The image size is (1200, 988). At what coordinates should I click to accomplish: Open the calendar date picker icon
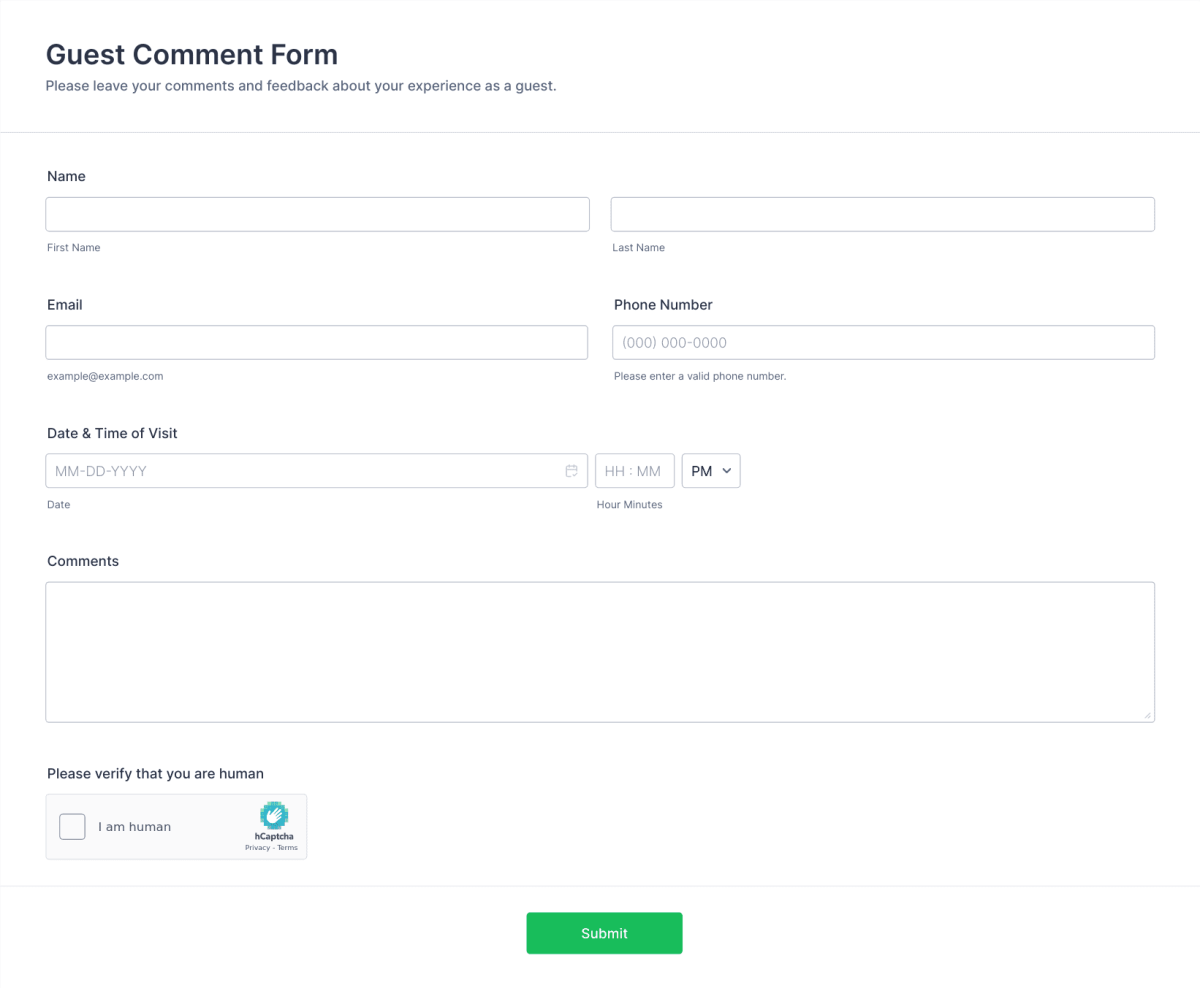pyautogui.click(x=571, y=470)
